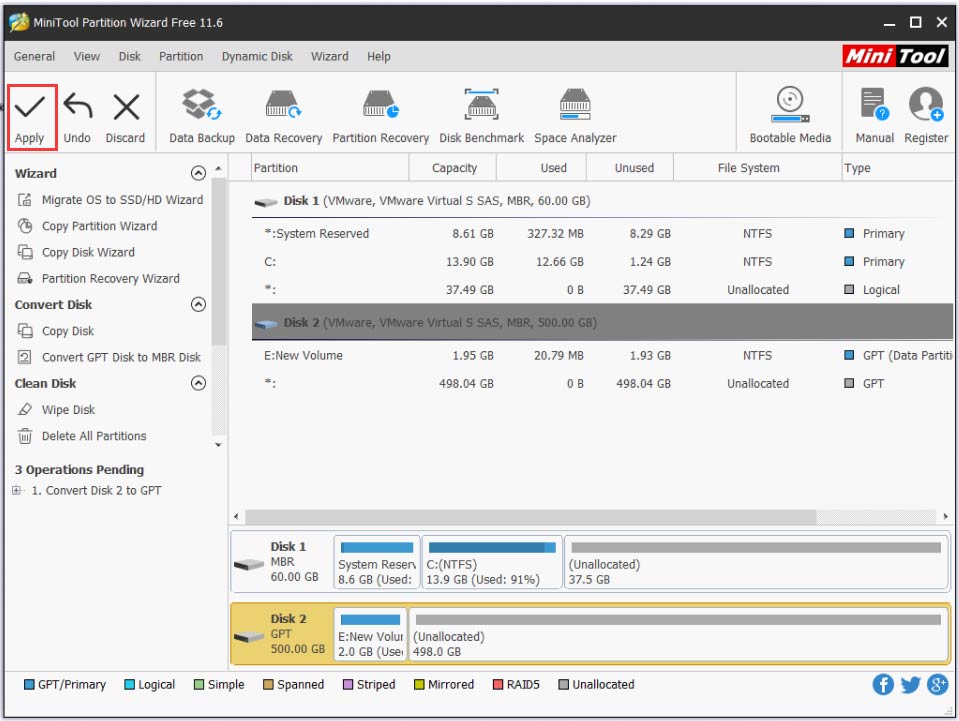Select the Disk 2 header row
Image resolution: width=959 pixels, height=721 pixels.
click(x=602, y=322)
